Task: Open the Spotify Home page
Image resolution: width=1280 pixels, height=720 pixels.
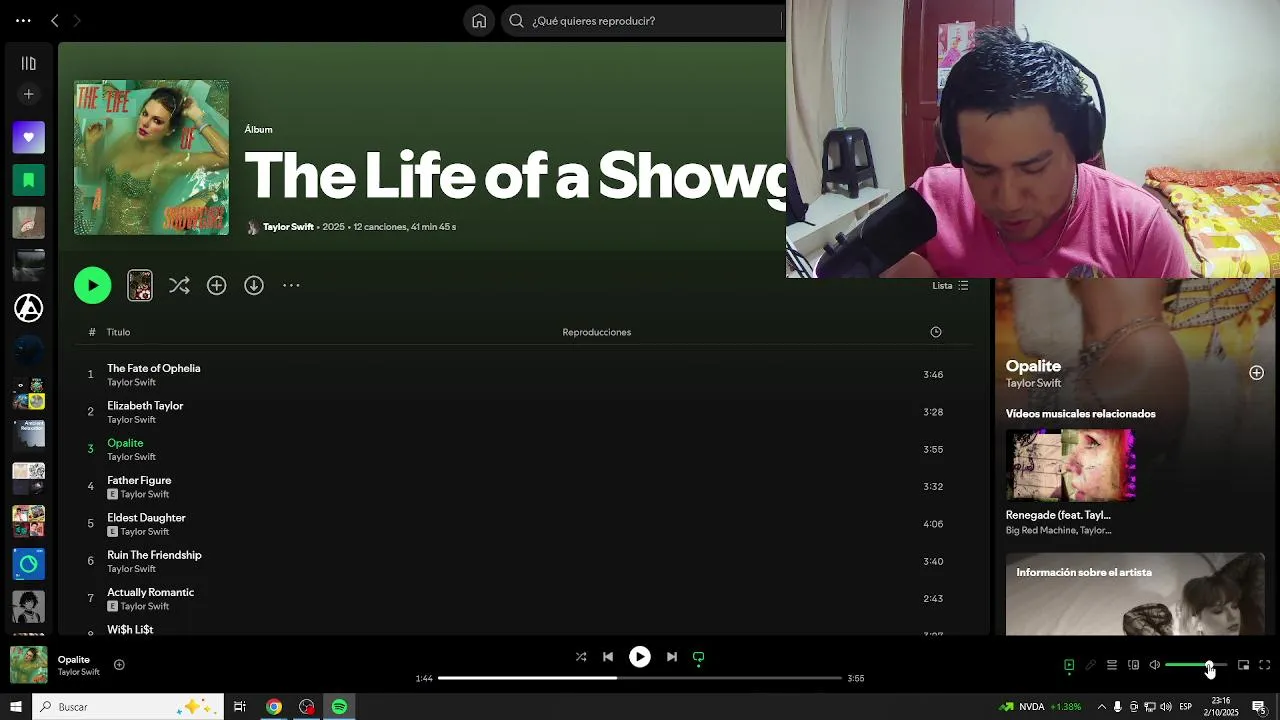Action: coord(479,20)
